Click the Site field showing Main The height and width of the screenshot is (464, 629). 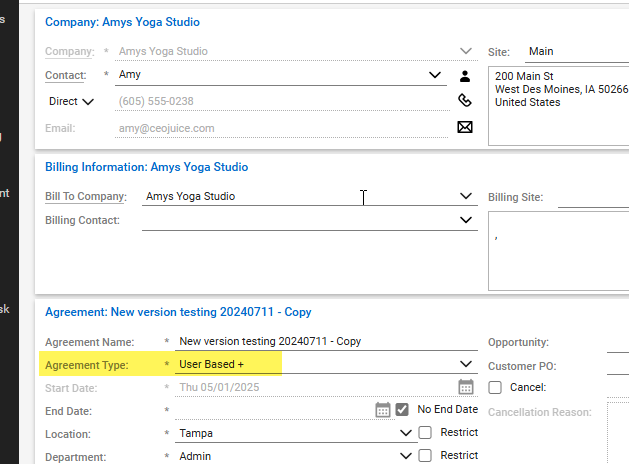point(570,51)
